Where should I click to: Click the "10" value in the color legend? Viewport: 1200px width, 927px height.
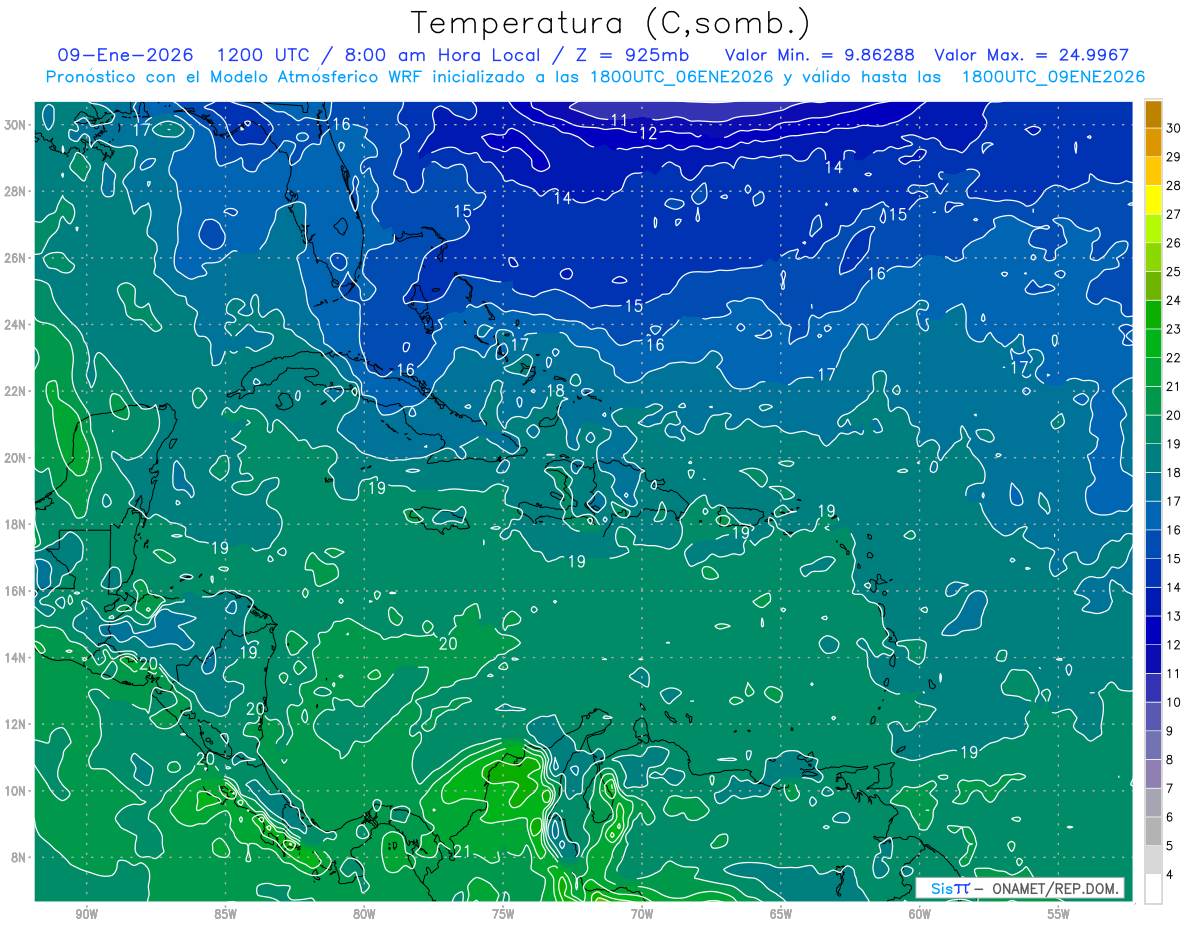[1173, 702]
